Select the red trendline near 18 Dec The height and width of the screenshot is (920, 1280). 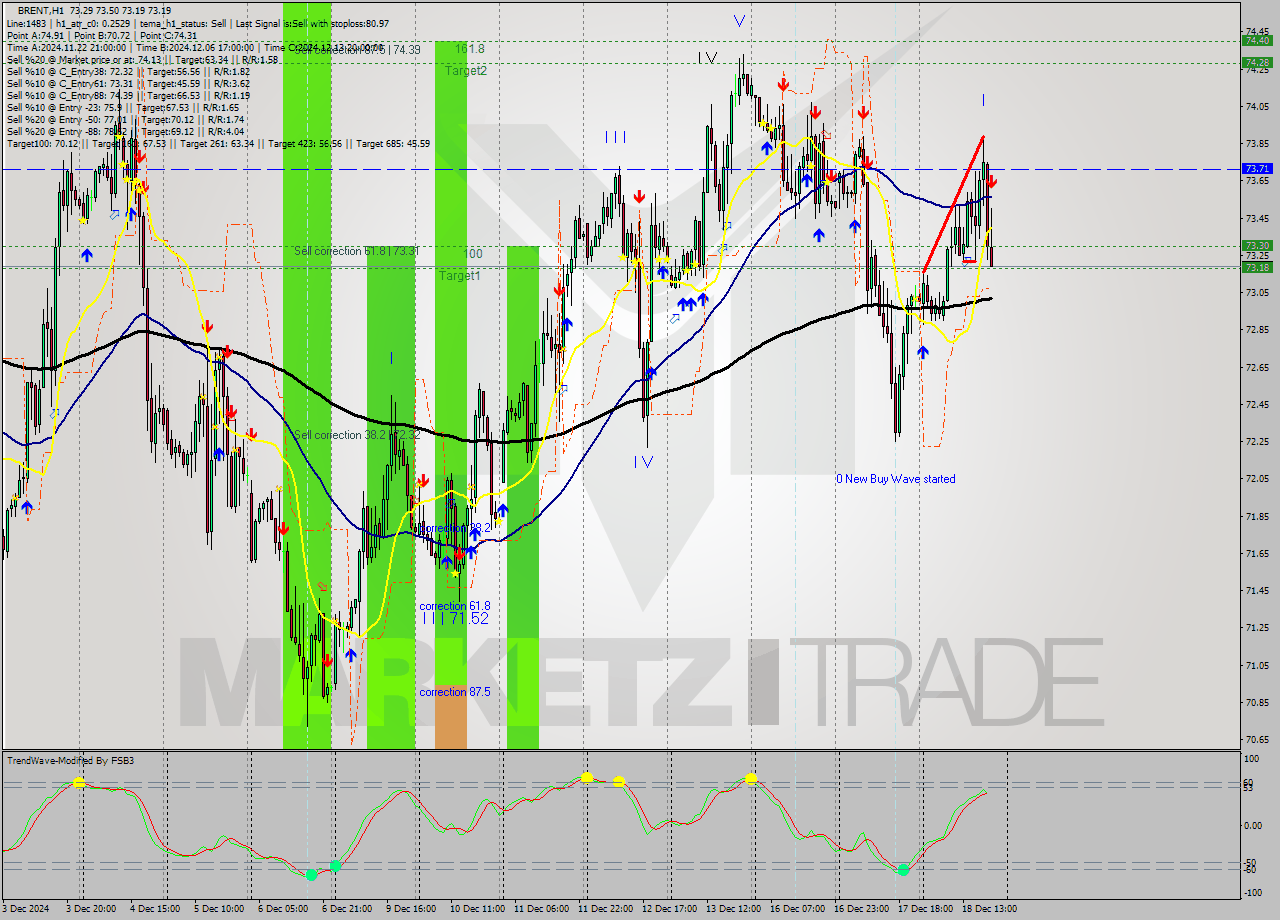click(953, 203)
